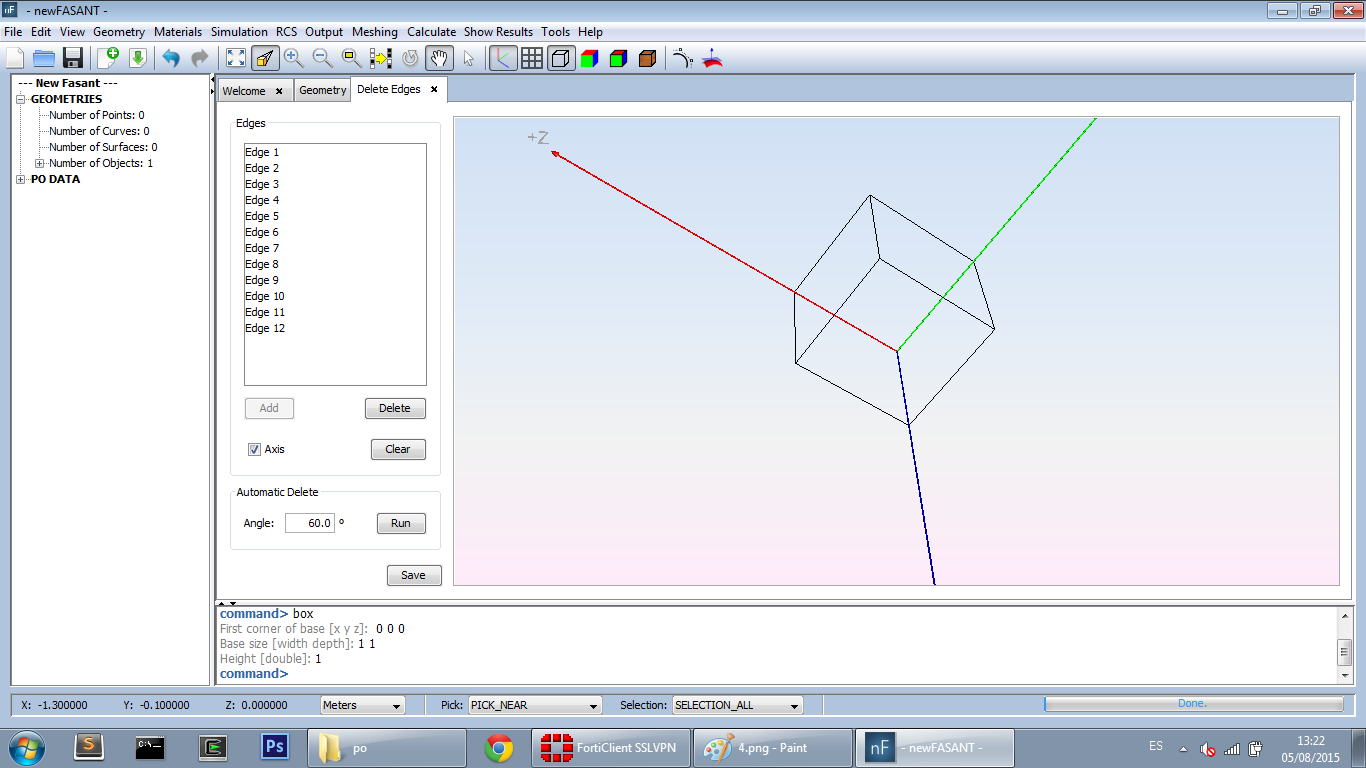
Task: Switch to wireframe cube view icon
Action: click(561, 58)
